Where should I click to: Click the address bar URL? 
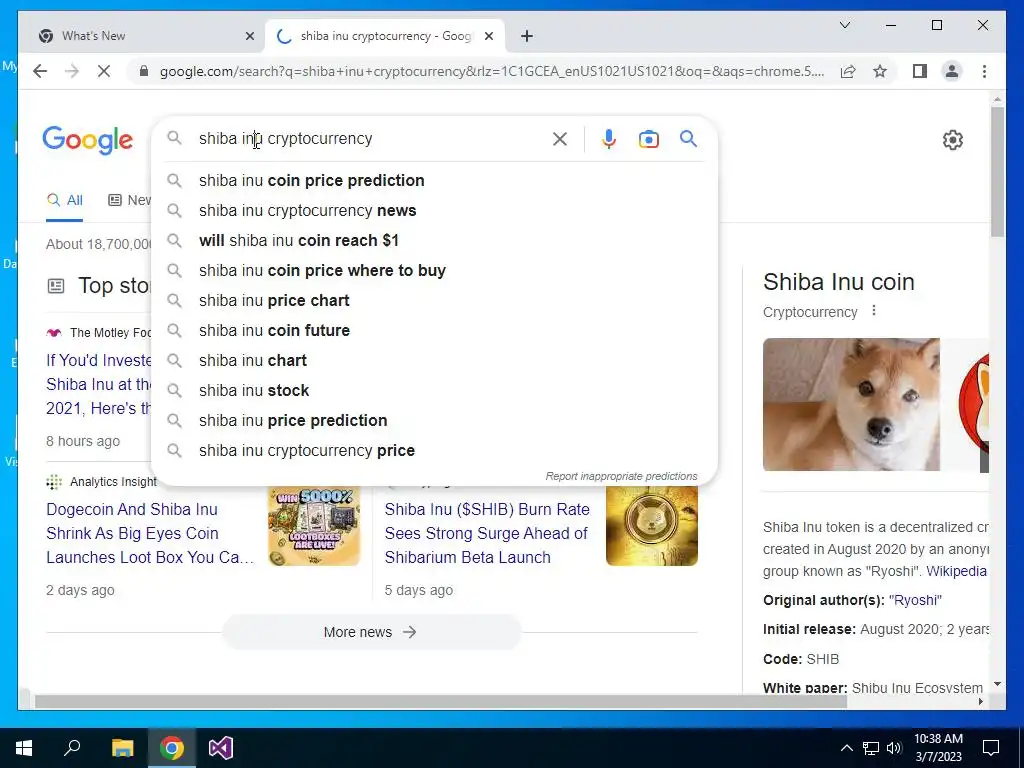[x=491, y=71]
